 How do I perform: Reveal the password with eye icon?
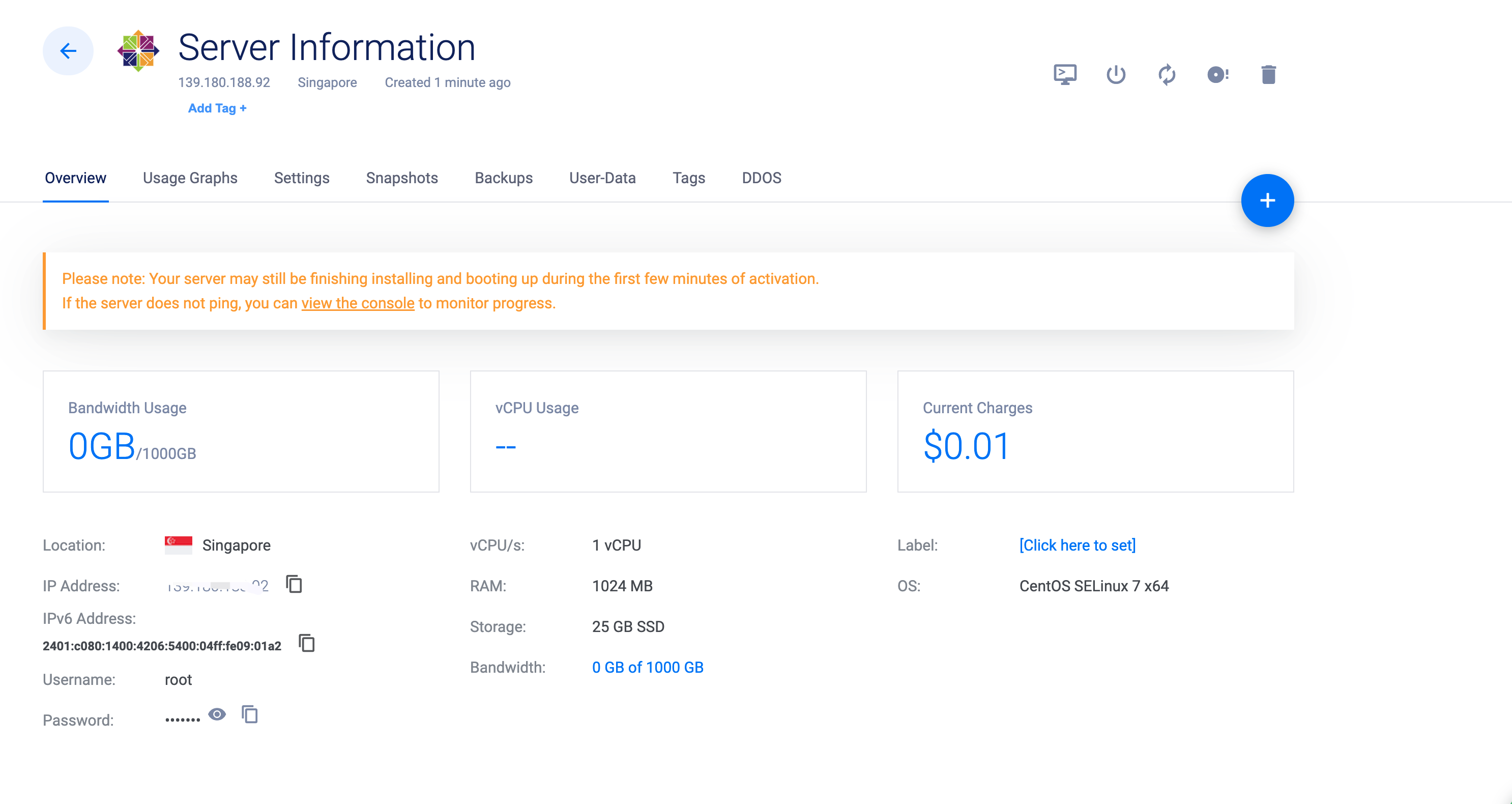pyautogui.click(x=217, y=715)
